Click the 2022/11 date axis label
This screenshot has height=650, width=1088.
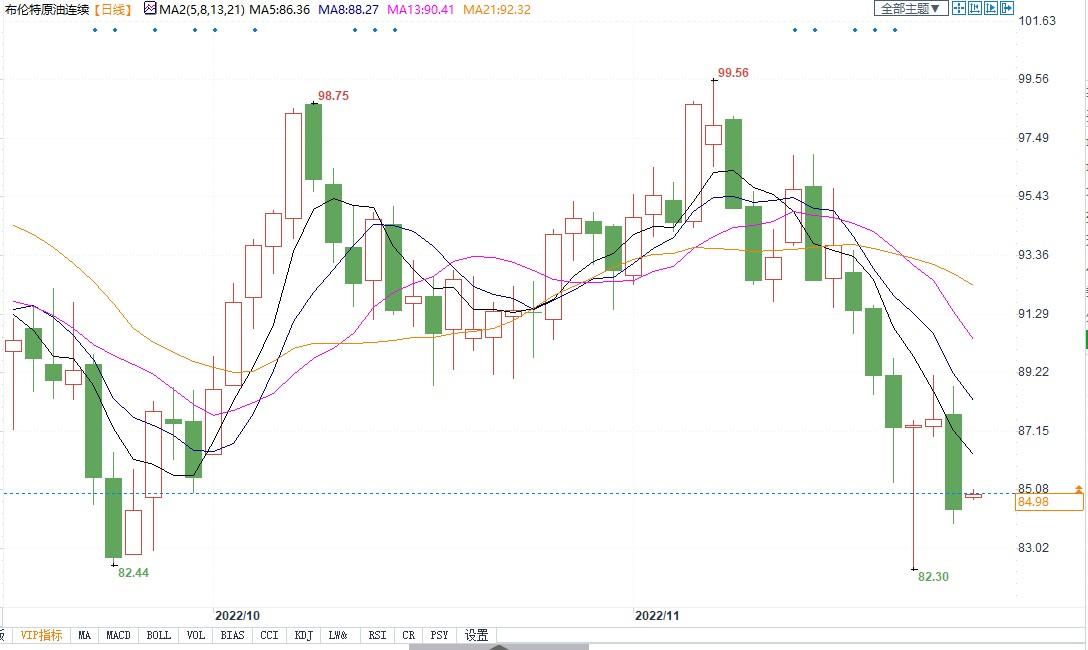tap(657, 615)
